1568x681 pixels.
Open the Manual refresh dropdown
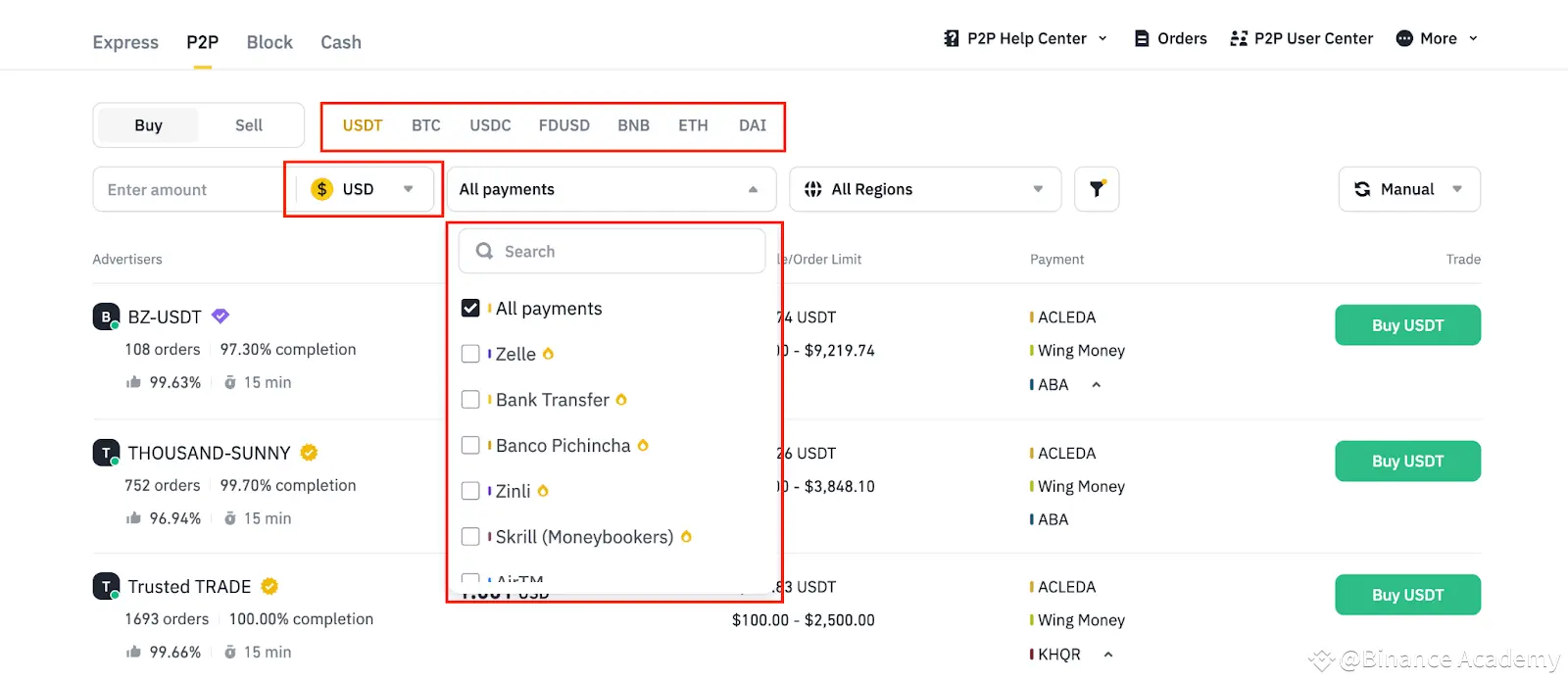pyautogui.click(x=1457, y=189)
